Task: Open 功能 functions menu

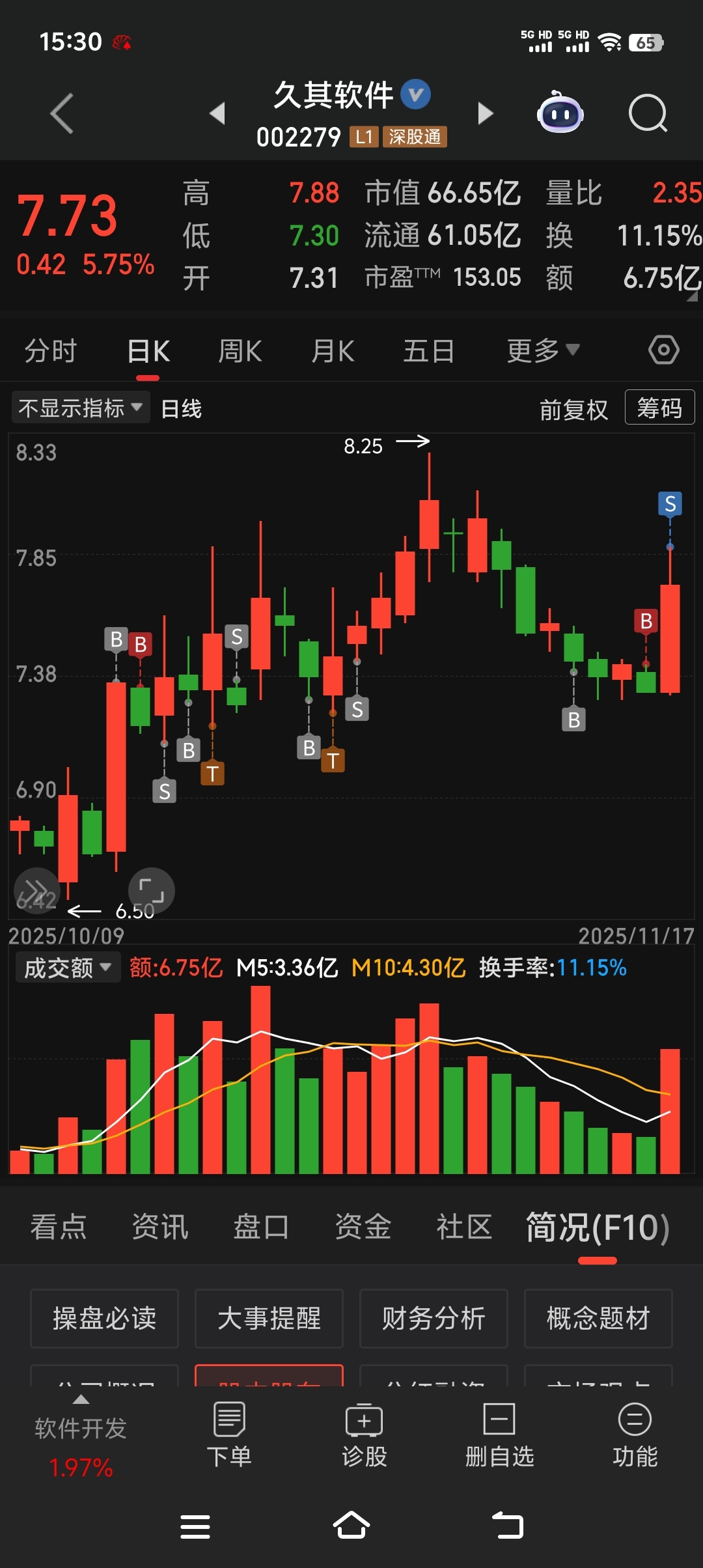Action: 635,1435
